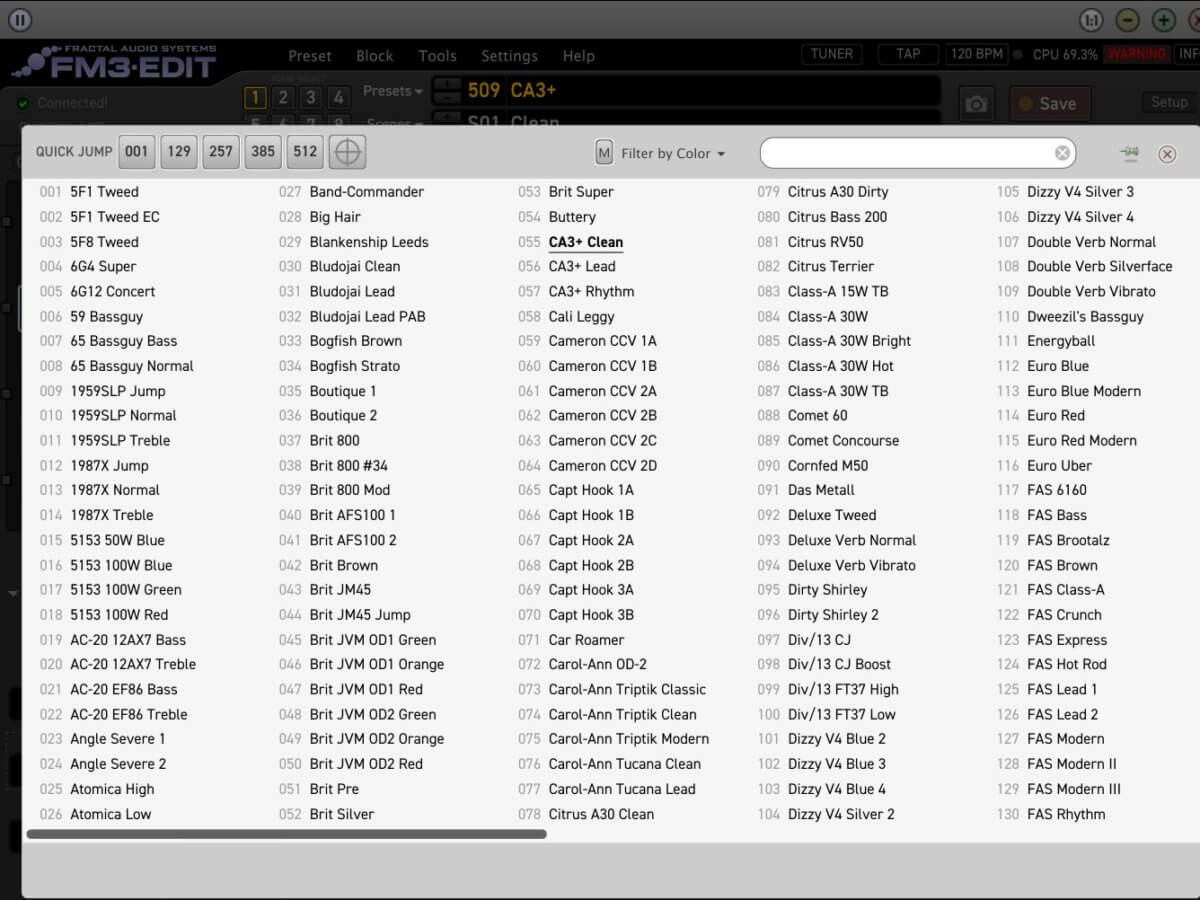Image resolution: width=1200 pixels, height=900 pixels.
Task: Click the Setup button
Action: 1169,102
